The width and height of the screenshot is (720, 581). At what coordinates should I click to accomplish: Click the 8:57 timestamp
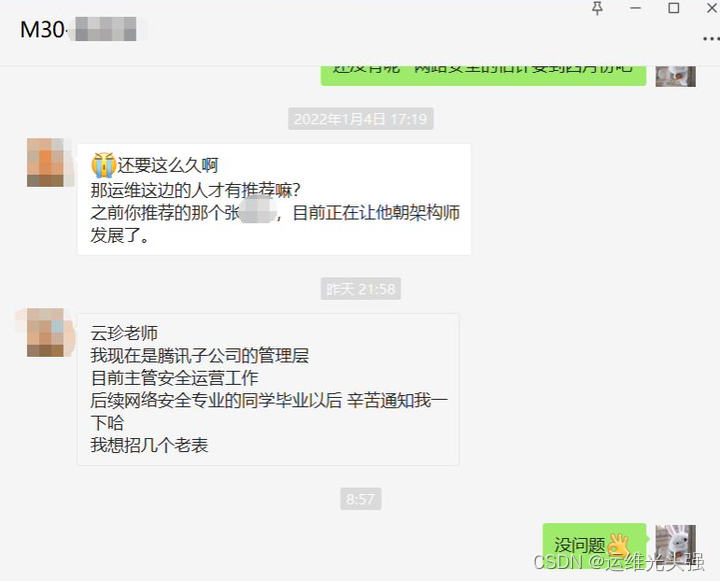pos(360,499)
